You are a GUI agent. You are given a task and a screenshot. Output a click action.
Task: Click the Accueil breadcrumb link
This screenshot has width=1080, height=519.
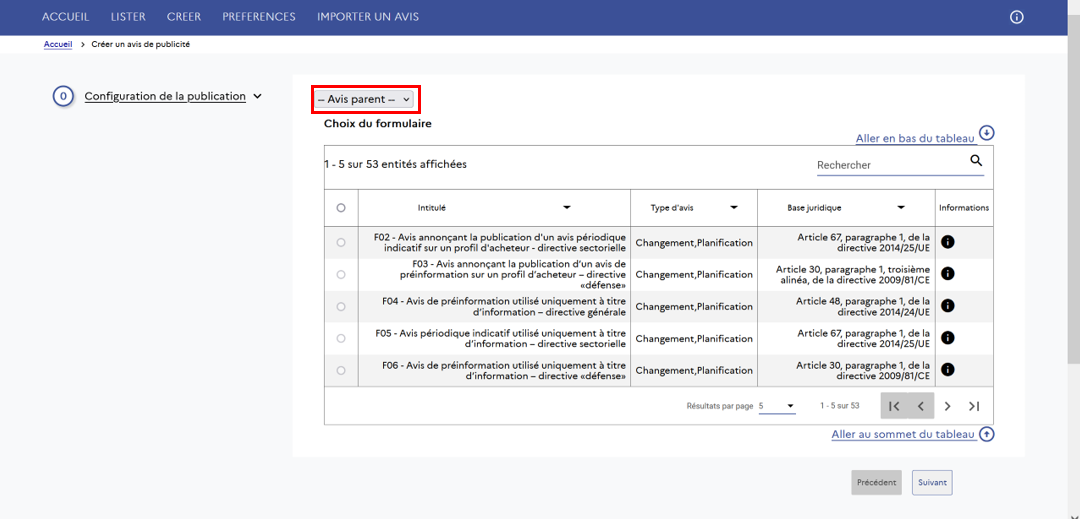pos(58,44)
